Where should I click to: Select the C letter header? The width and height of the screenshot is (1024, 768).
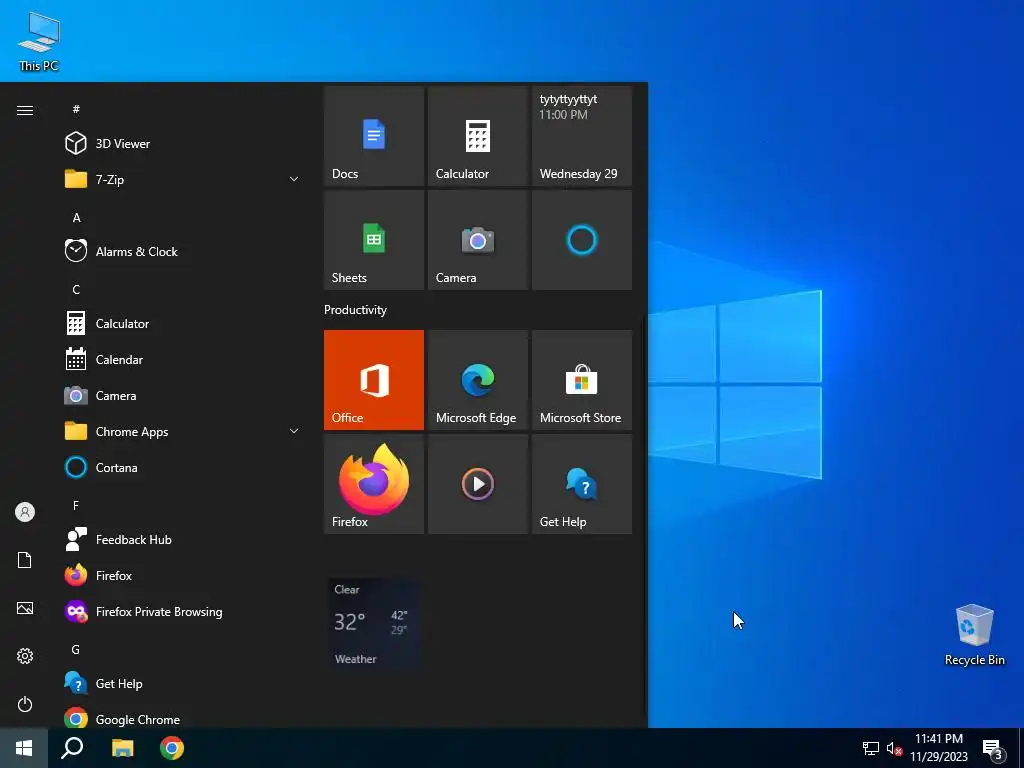[76, 289]
